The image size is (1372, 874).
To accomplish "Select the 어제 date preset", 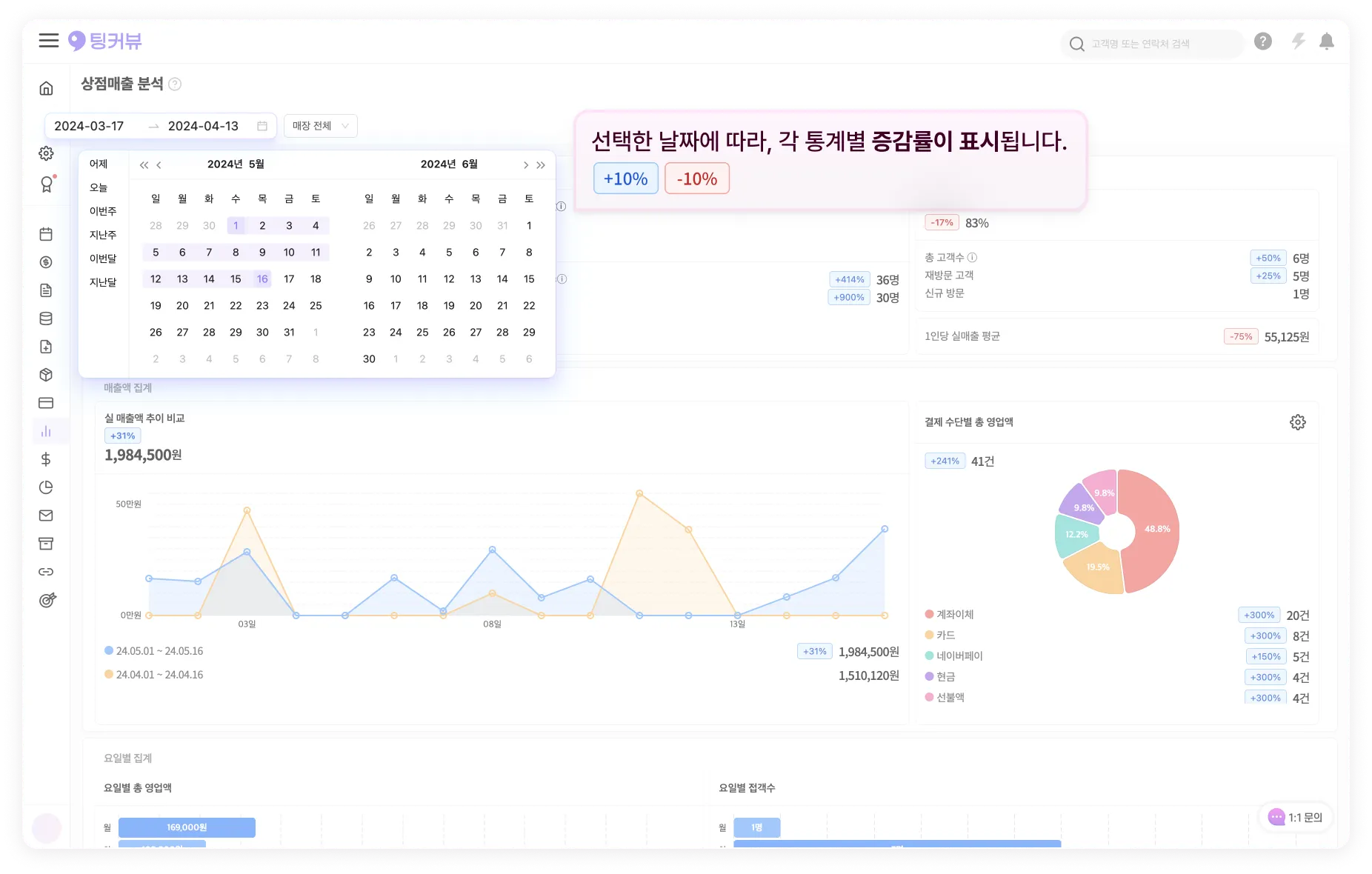I will [99, 164].
